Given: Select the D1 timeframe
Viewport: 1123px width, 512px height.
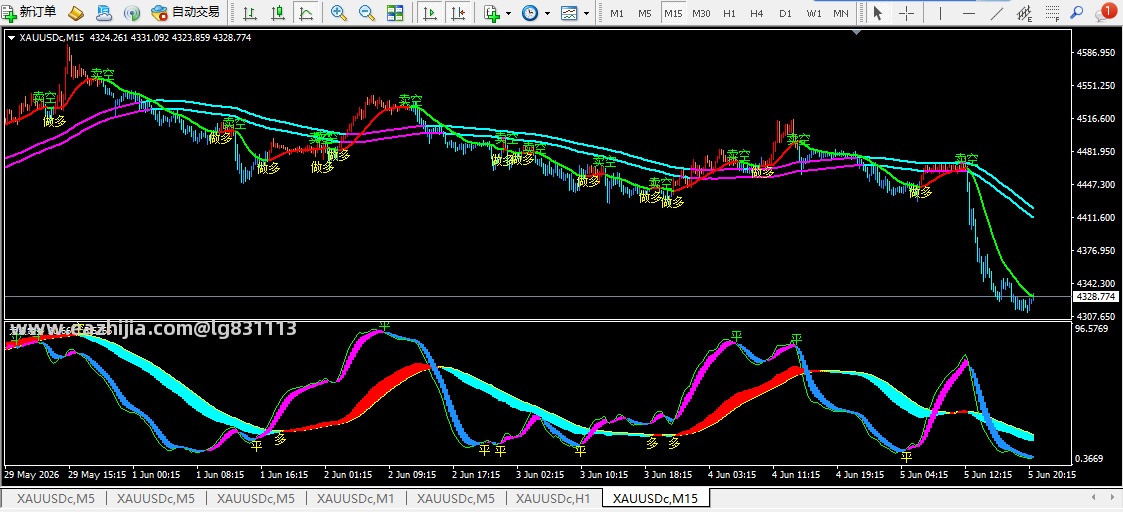Looking at the screenshot, I should click(785, 13).
